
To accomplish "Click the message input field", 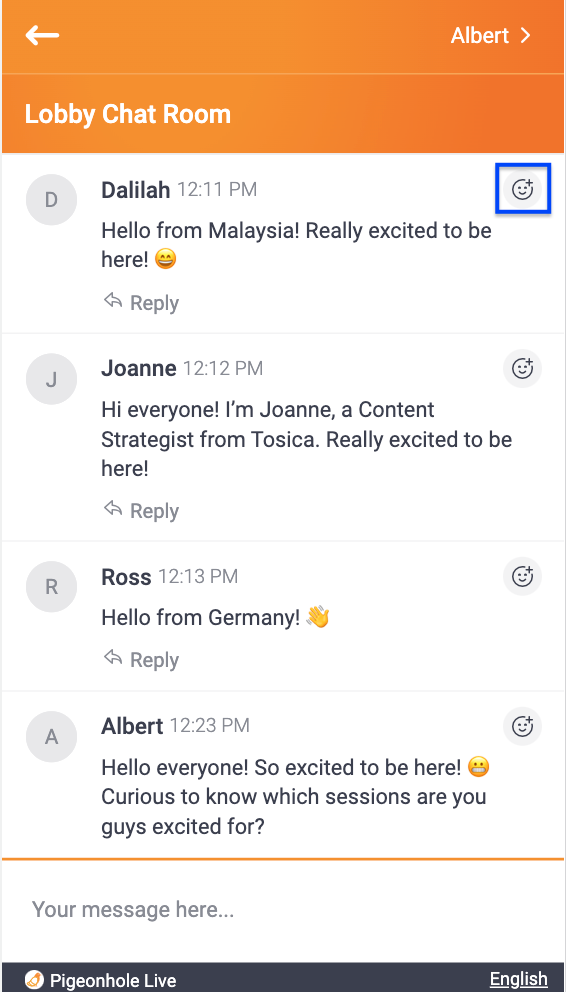I will [283, 910].
